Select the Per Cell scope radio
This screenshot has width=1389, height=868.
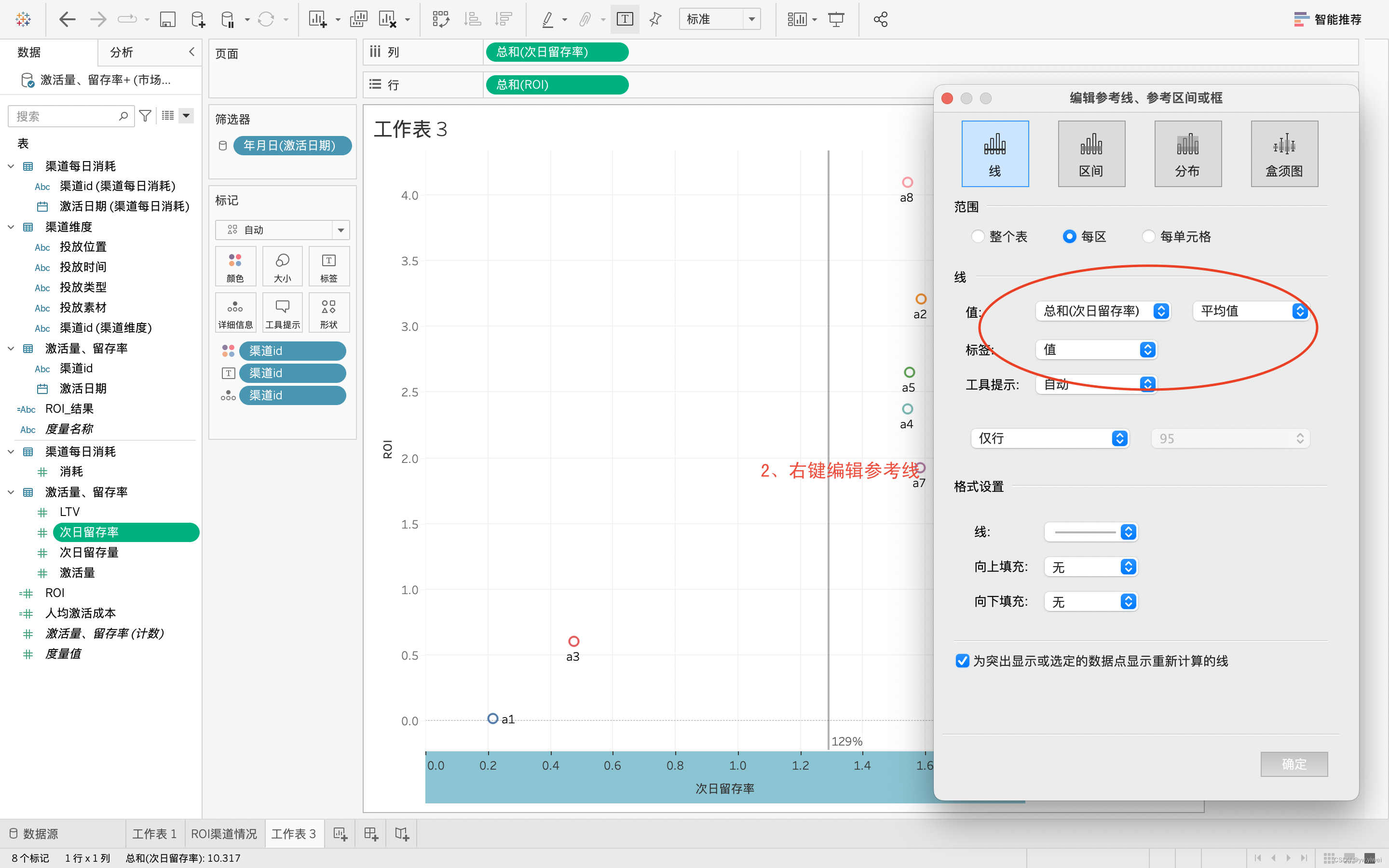tap(1148, 236)
